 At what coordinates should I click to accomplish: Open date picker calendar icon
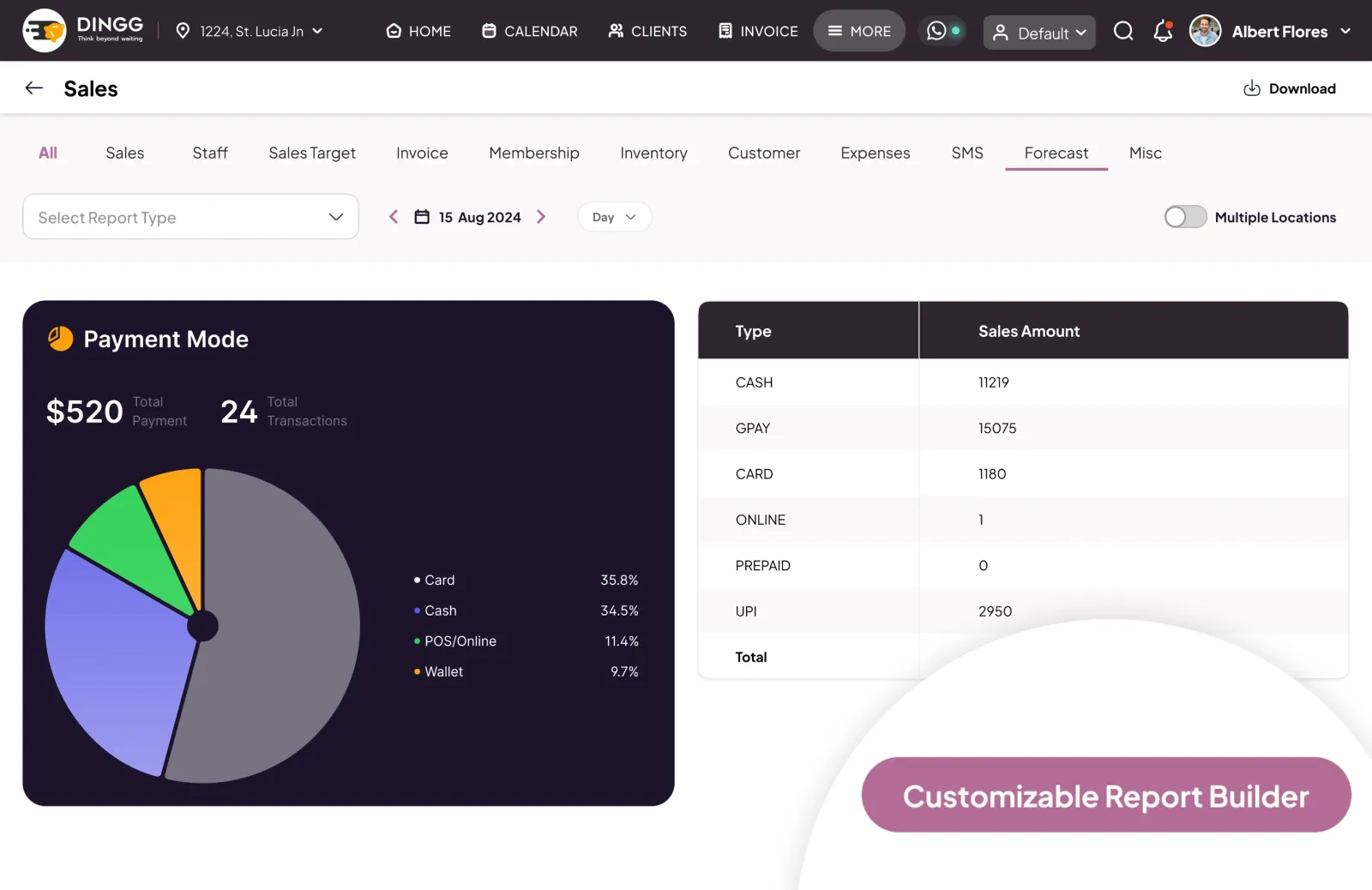422,217
